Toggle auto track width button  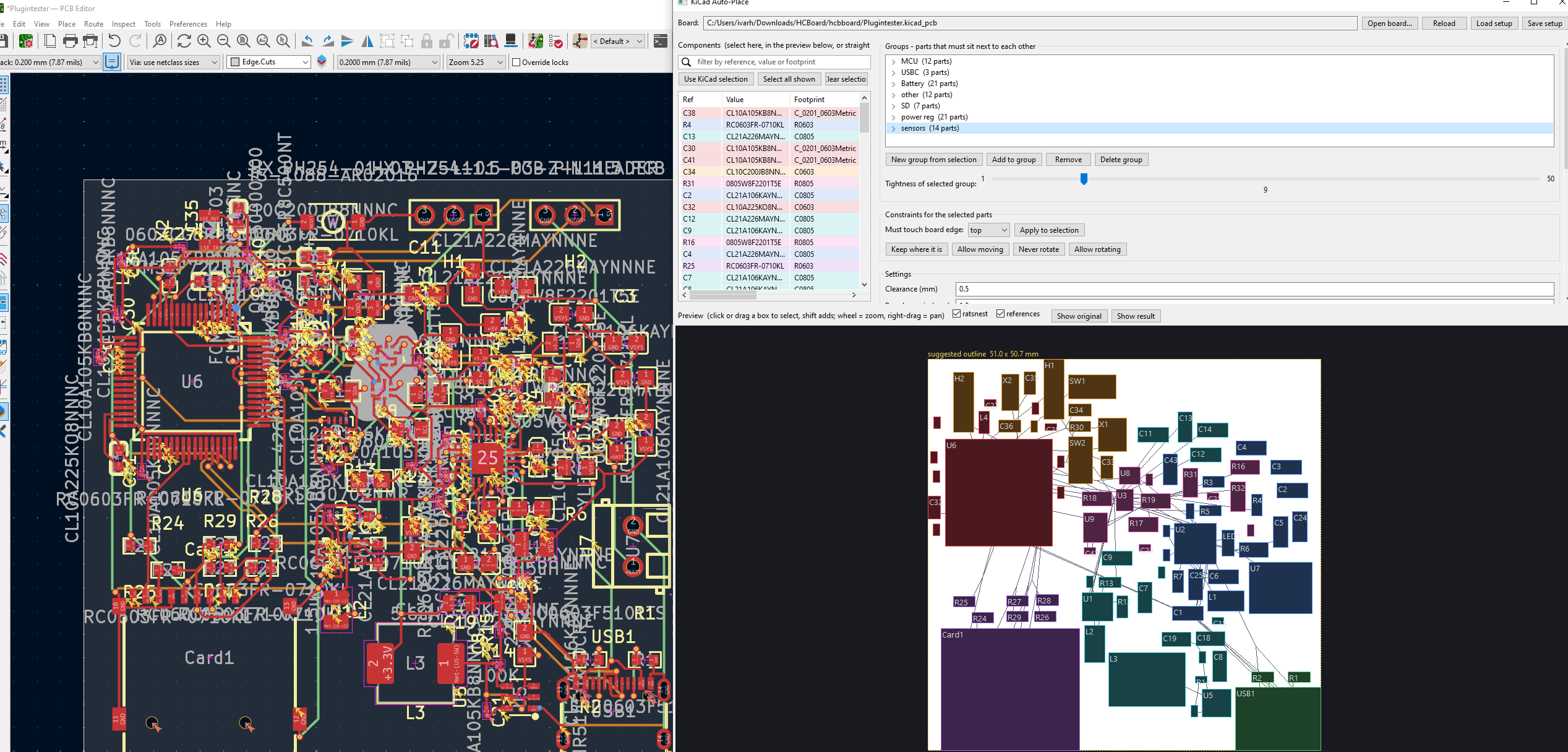click(112, 62)
